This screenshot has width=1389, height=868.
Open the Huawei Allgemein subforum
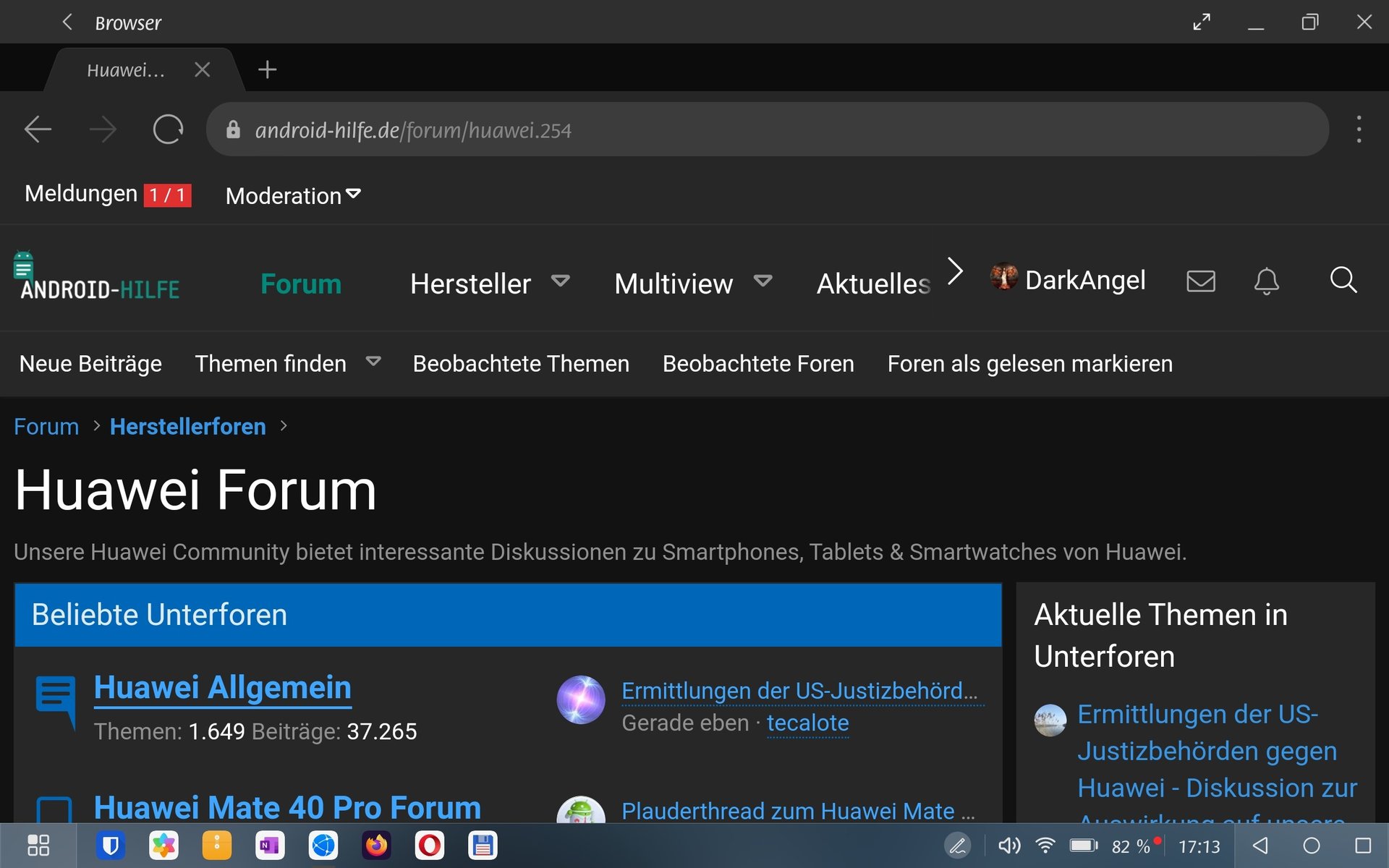coord(223,688)
